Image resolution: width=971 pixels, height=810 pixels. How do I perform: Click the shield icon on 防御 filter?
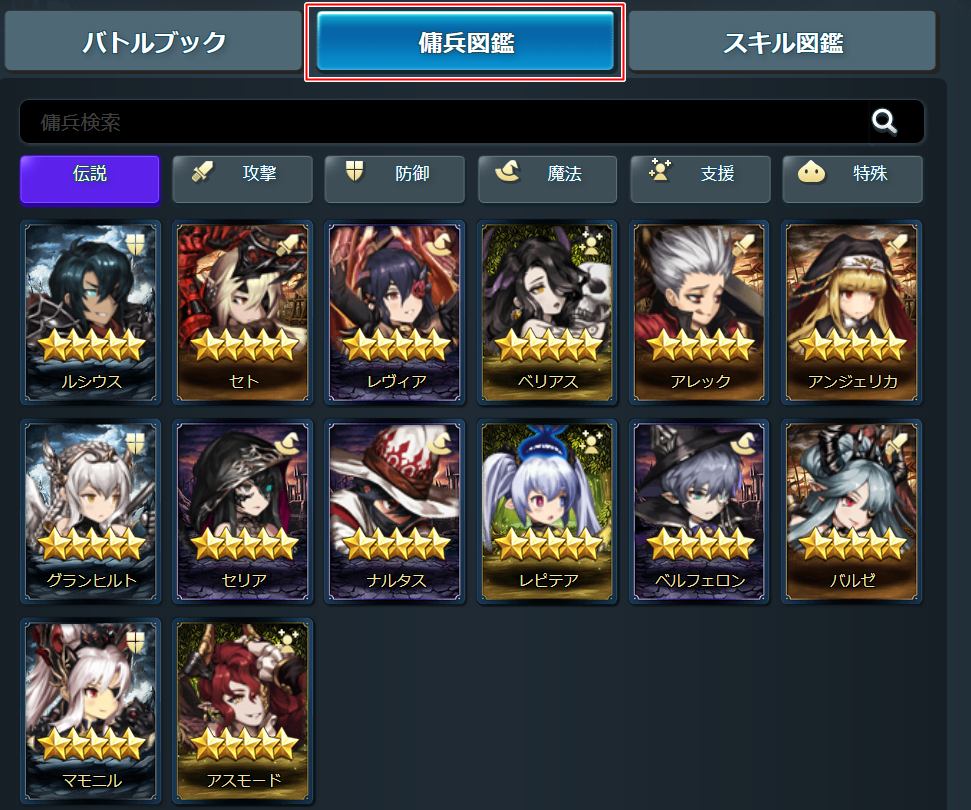[x=354, y=170]
